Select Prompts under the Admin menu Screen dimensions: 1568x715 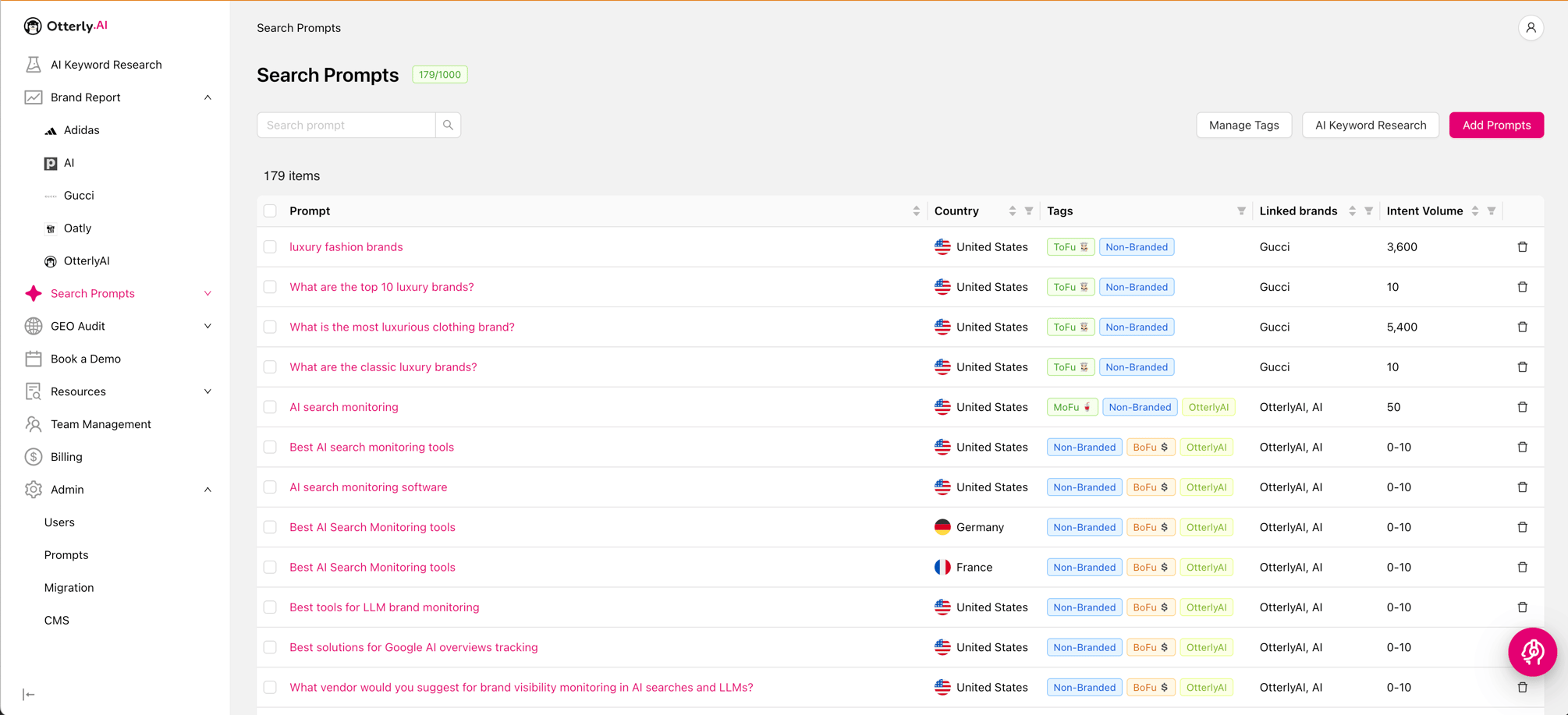(66, 554)
